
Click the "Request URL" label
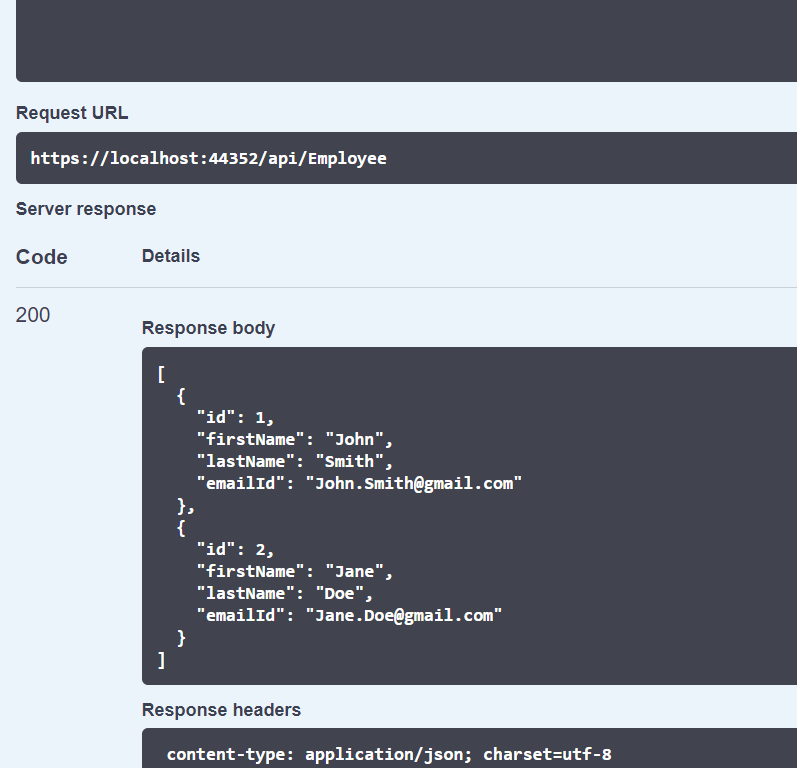[72, 113]
